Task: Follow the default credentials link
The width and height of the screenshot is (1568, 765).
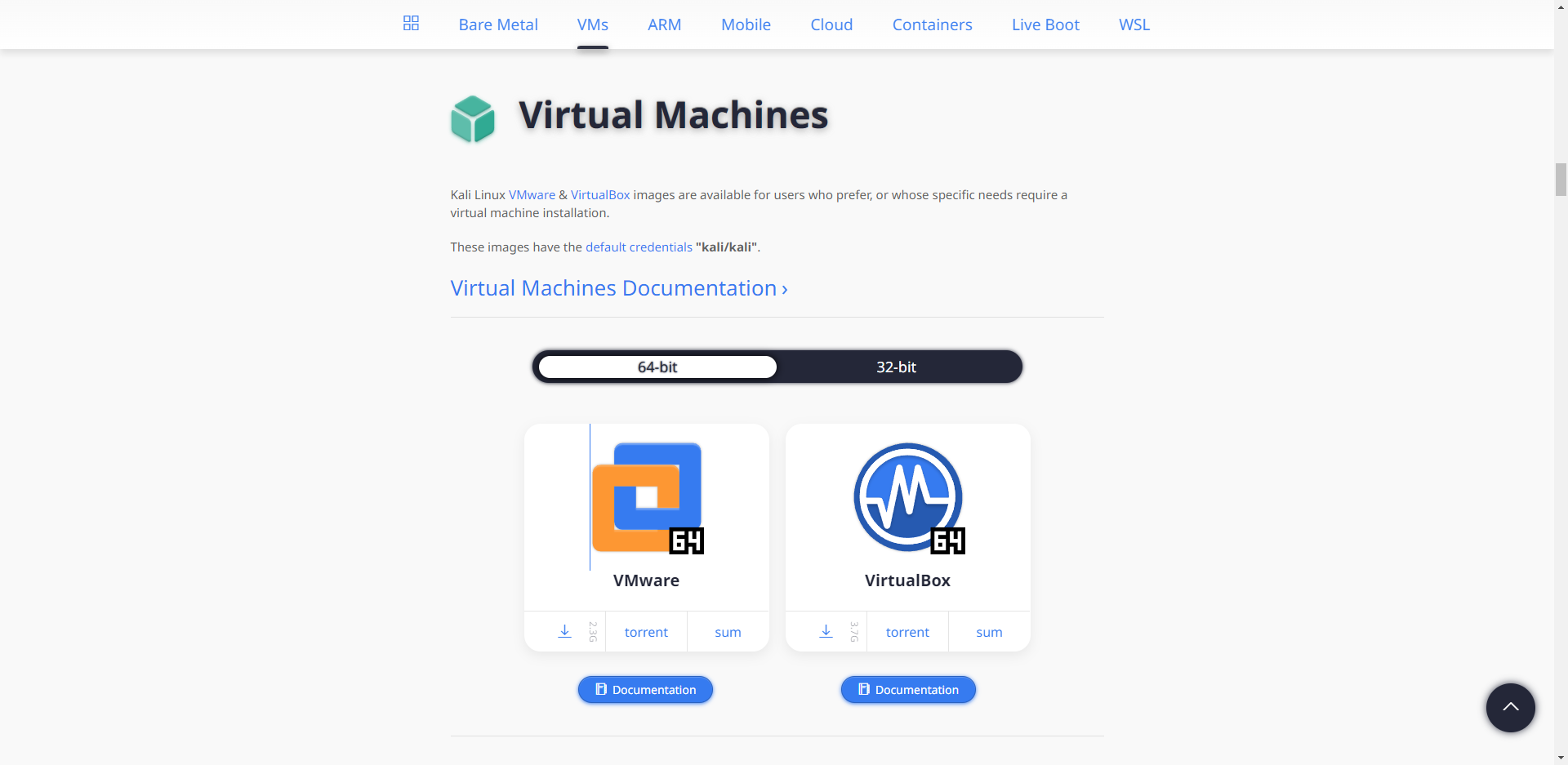Action: click(639, 247)
